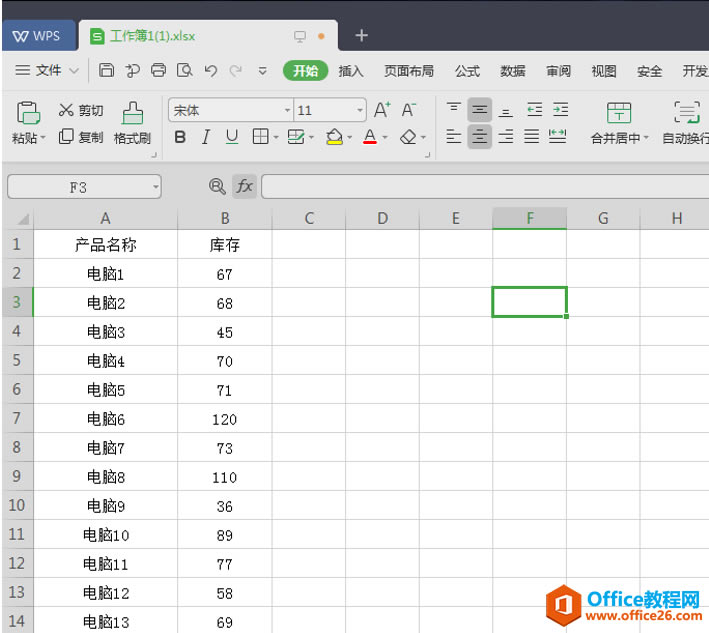Open the 审阅 ribbon tab
709x633 pixels.
558,71
